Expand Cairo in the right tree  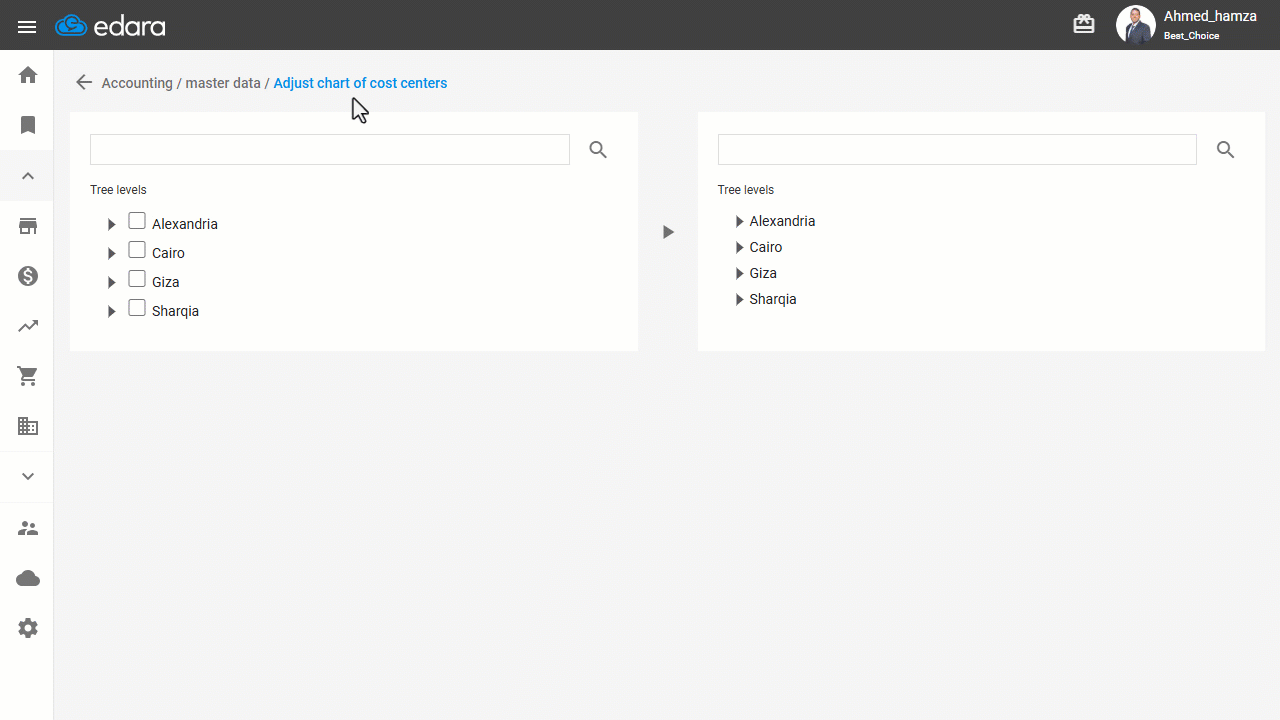tap(740, 248)
